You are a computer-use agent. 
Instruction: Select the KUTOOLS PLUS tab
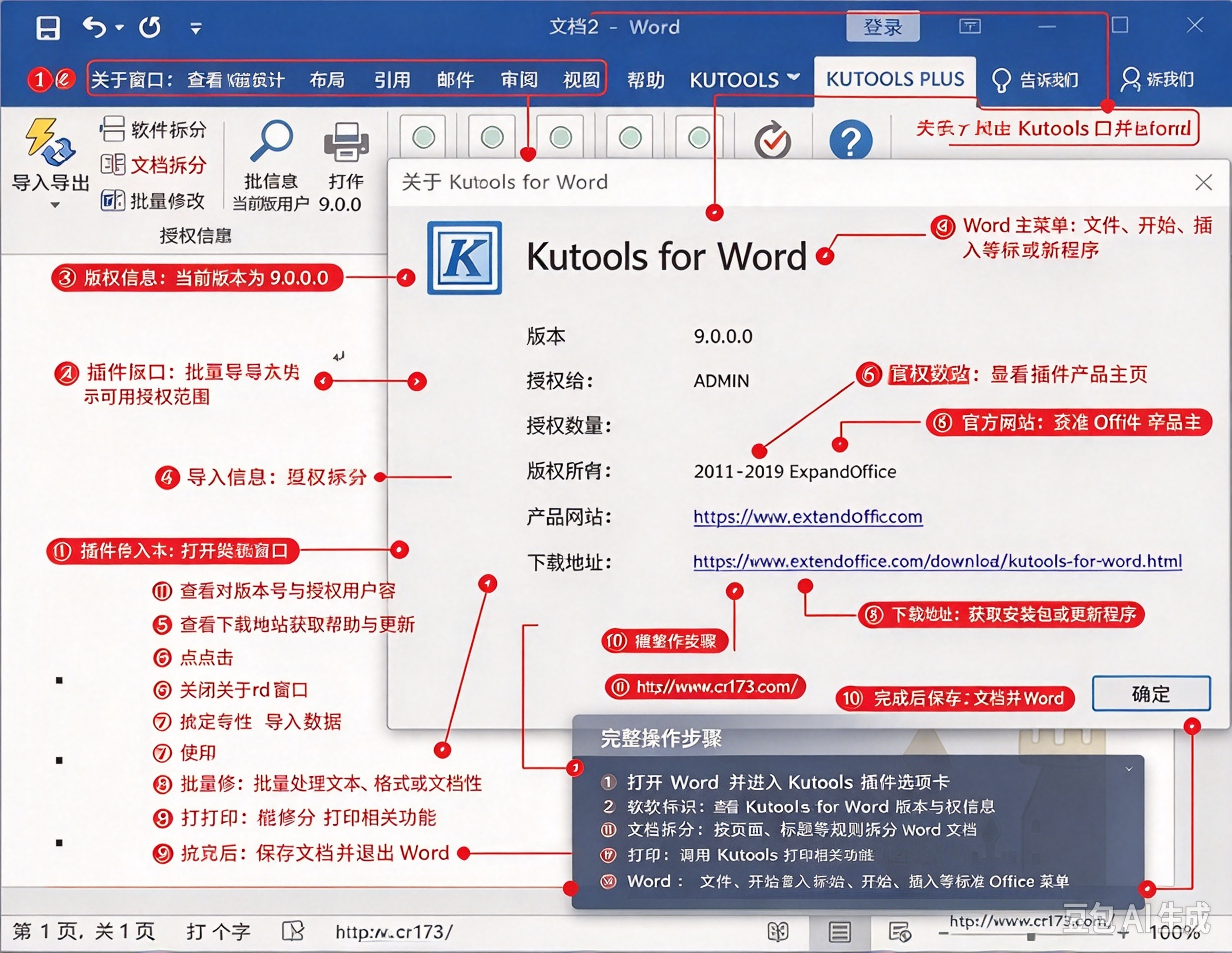click(895, 79)
